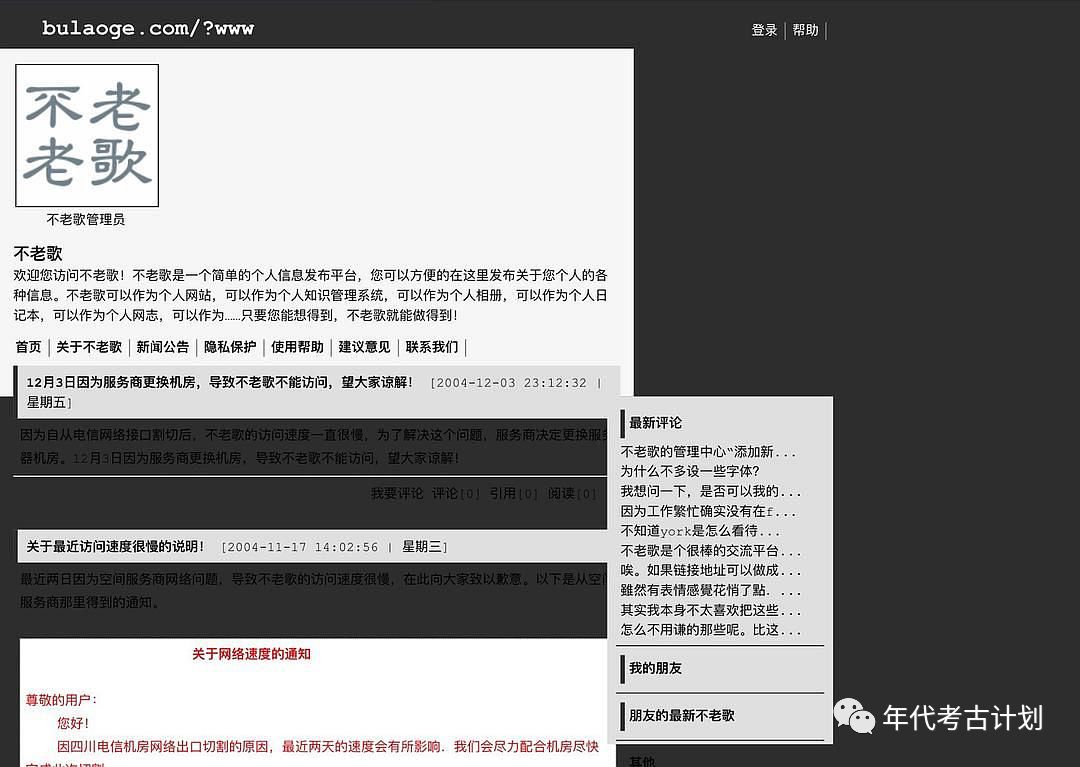The height and width of the screenshot is (767, 1080).
Task: Open 建议意见 navigation item
Action: tap(364, 347)
